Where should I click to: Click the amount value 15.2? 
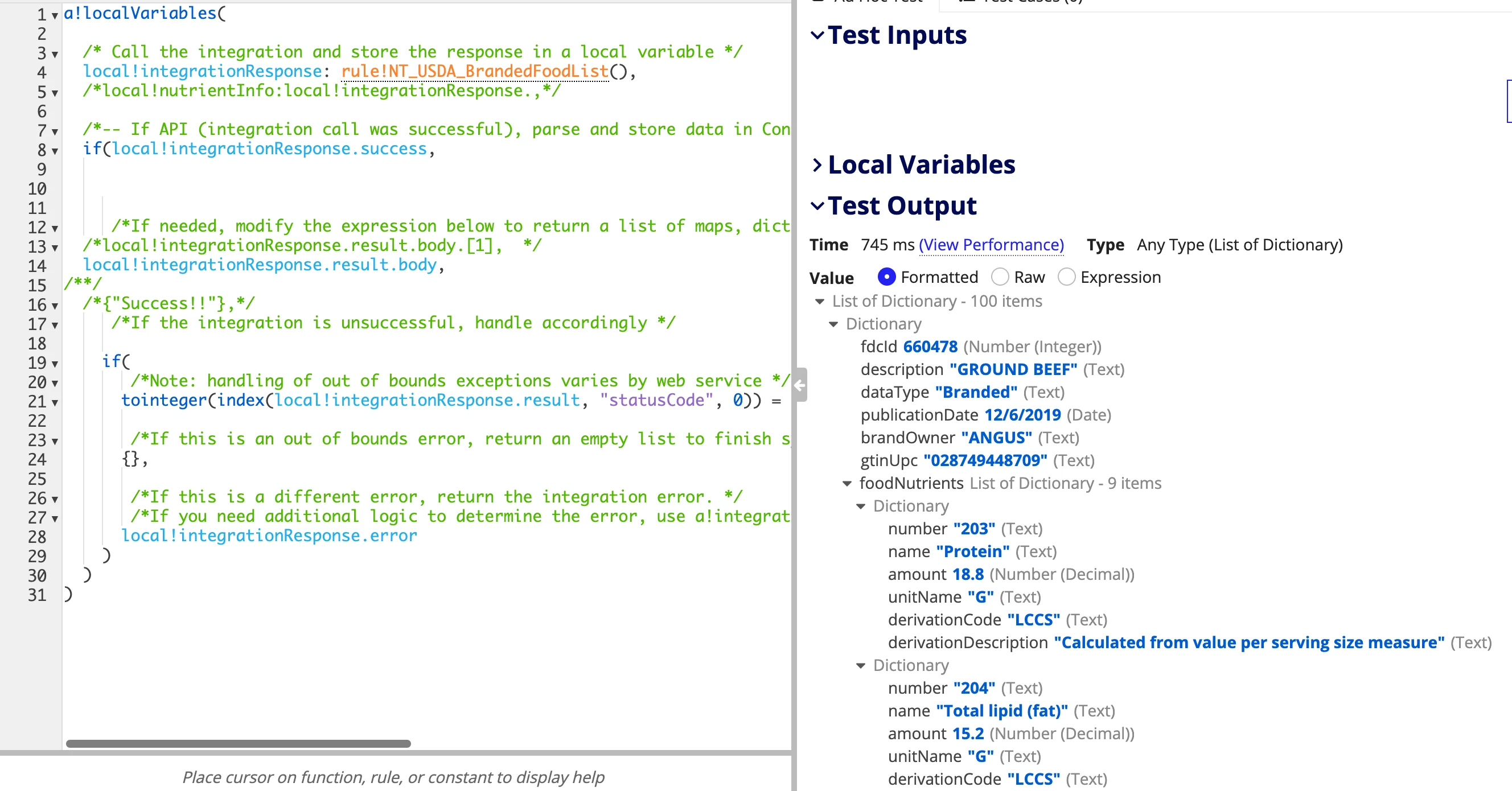pos(968,734)
